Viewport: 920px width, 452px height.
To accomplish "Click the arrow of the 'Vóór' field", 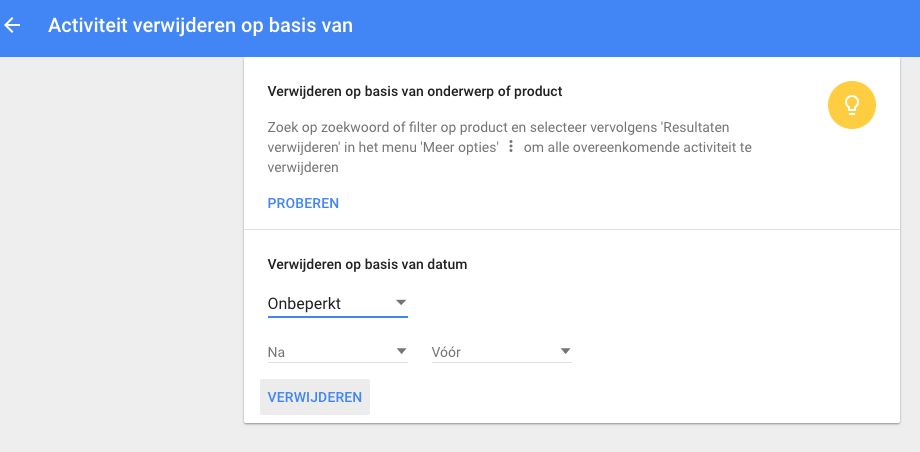I will [x=565, y=351].
